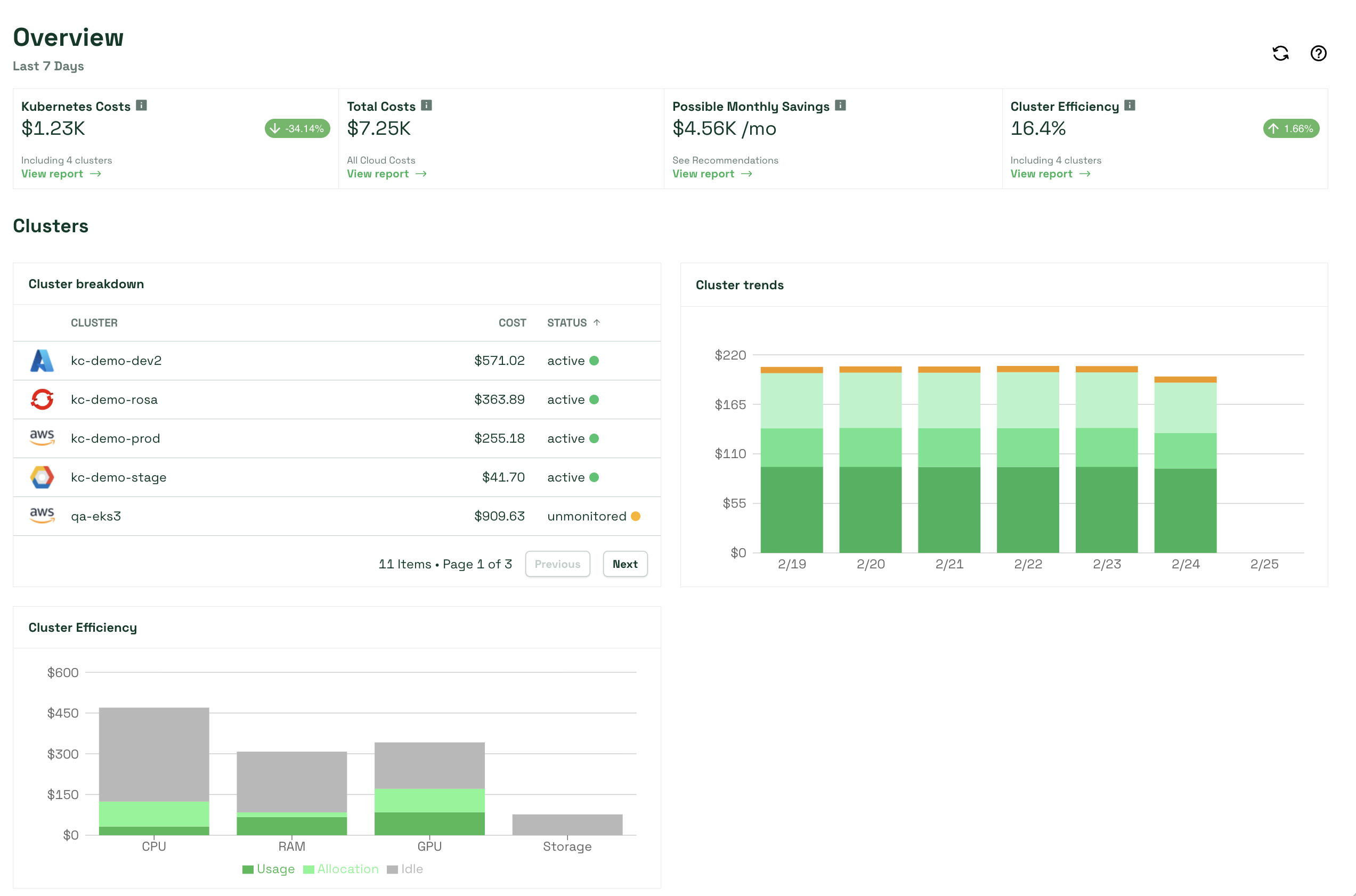Click info icon next to Total Costs
The width and height of the screenshot is (1356, 896).
coord(426,105)
